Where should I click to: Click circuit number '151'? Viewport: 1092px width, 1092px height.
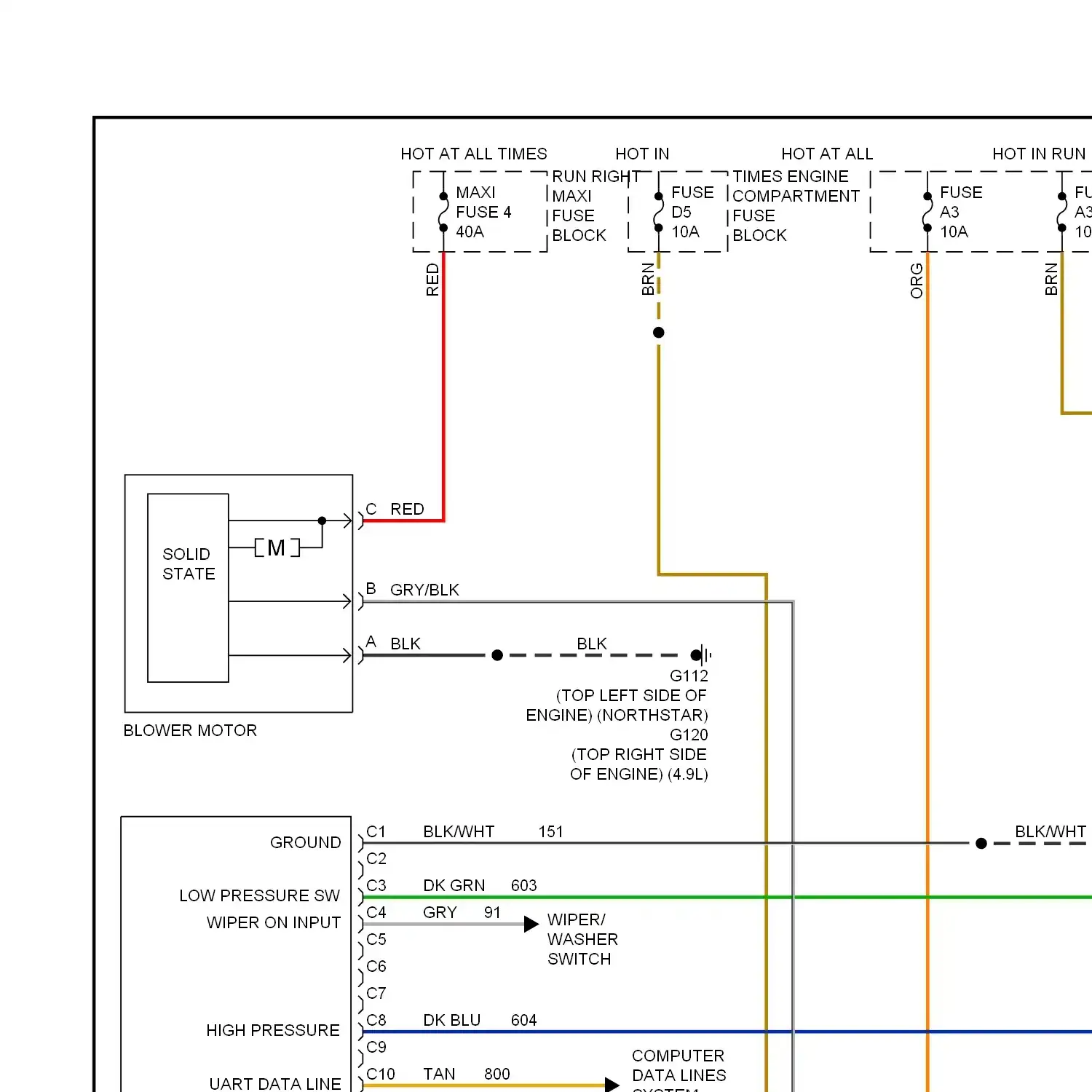tap(551, 831)
